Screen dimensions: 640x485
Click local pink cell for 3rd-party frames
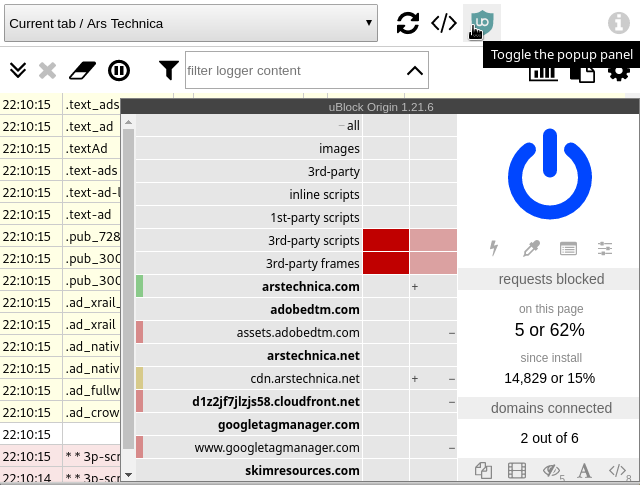(x=433, y=263)
